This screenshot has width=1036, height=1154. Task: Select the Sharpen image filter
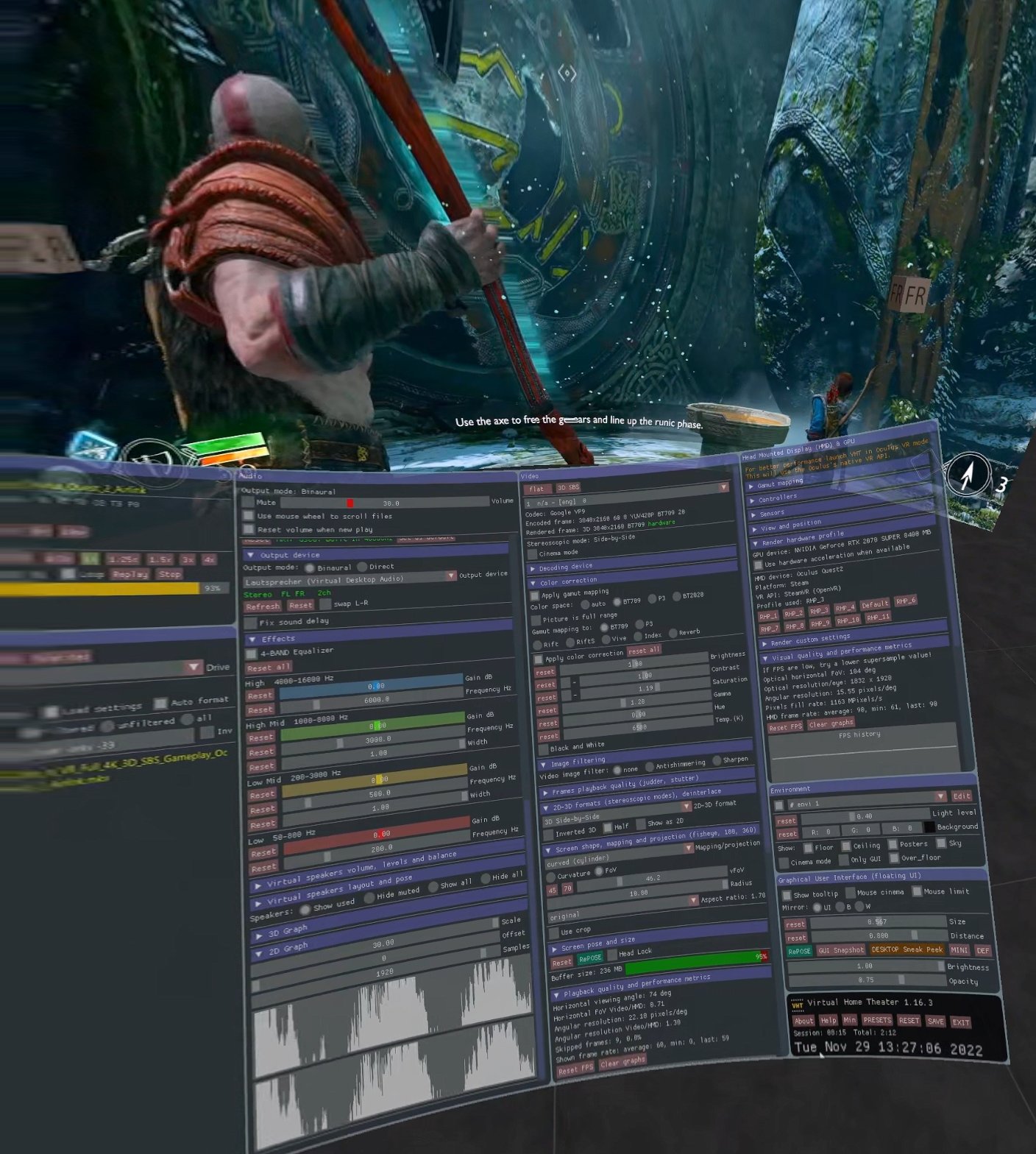coord(716,760)
